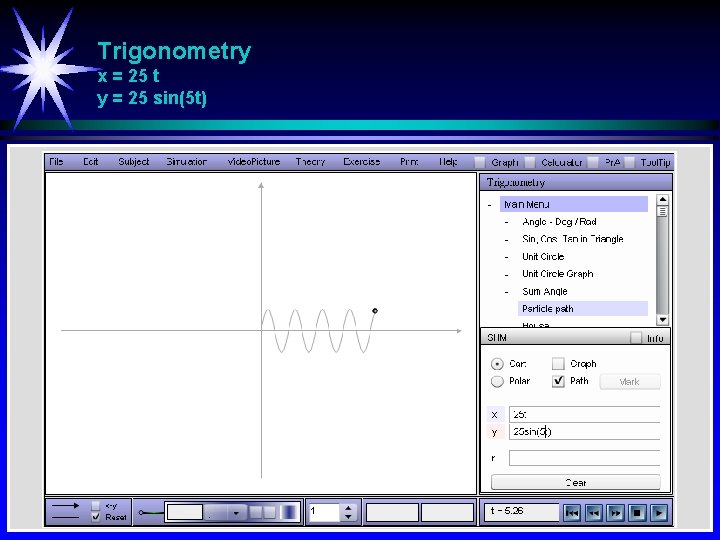Select Main Menu in the tree
This screenshot has width=720, height=540.
pos(574,204)
